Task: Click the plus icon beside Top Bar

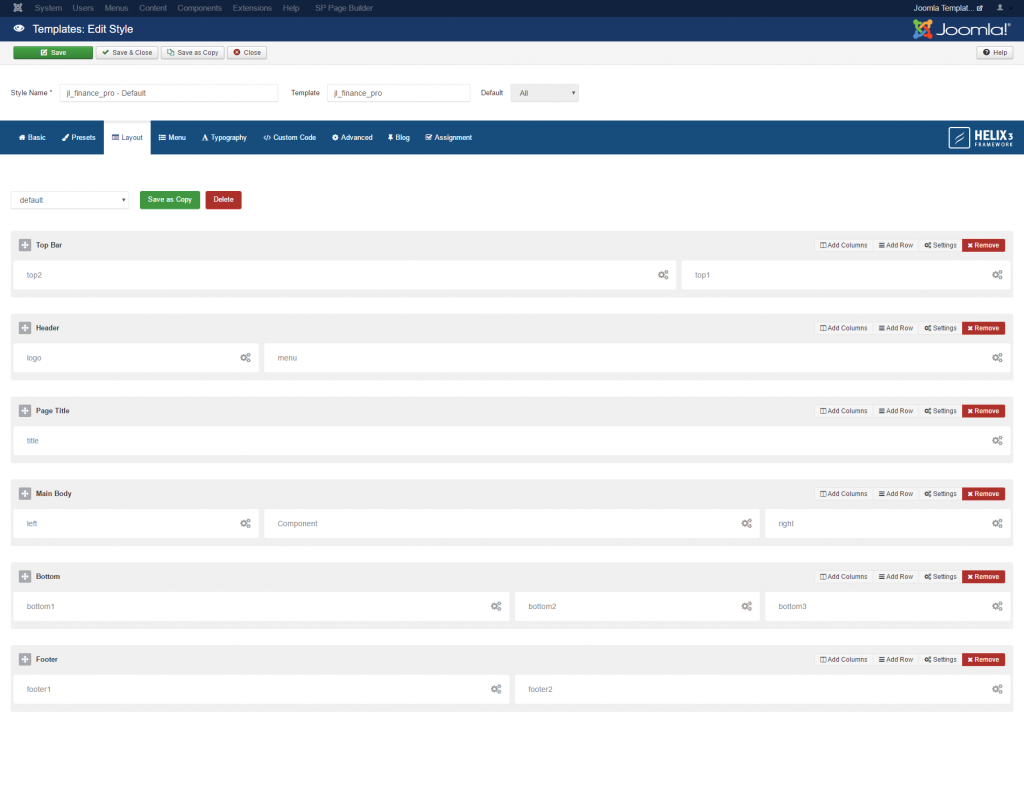Action: pos(24,244)
